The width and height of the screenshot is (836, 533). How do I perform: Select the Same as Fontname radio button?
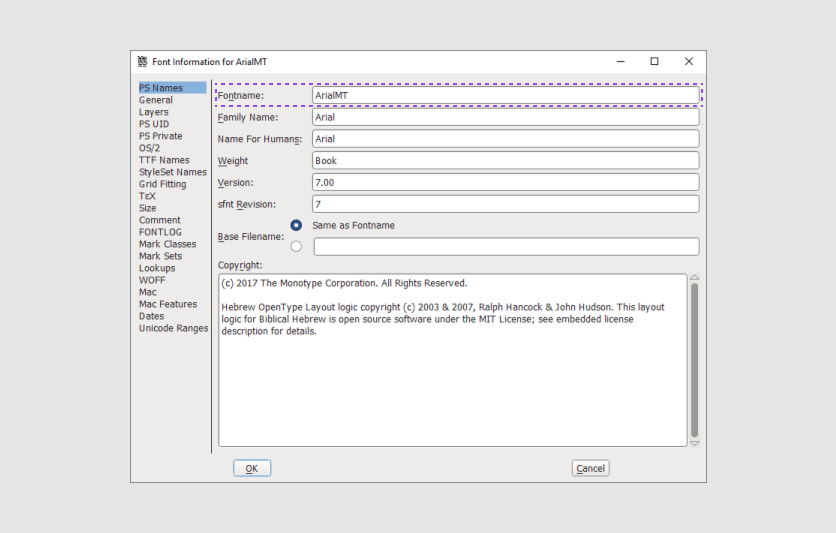[x=296, y=225]
